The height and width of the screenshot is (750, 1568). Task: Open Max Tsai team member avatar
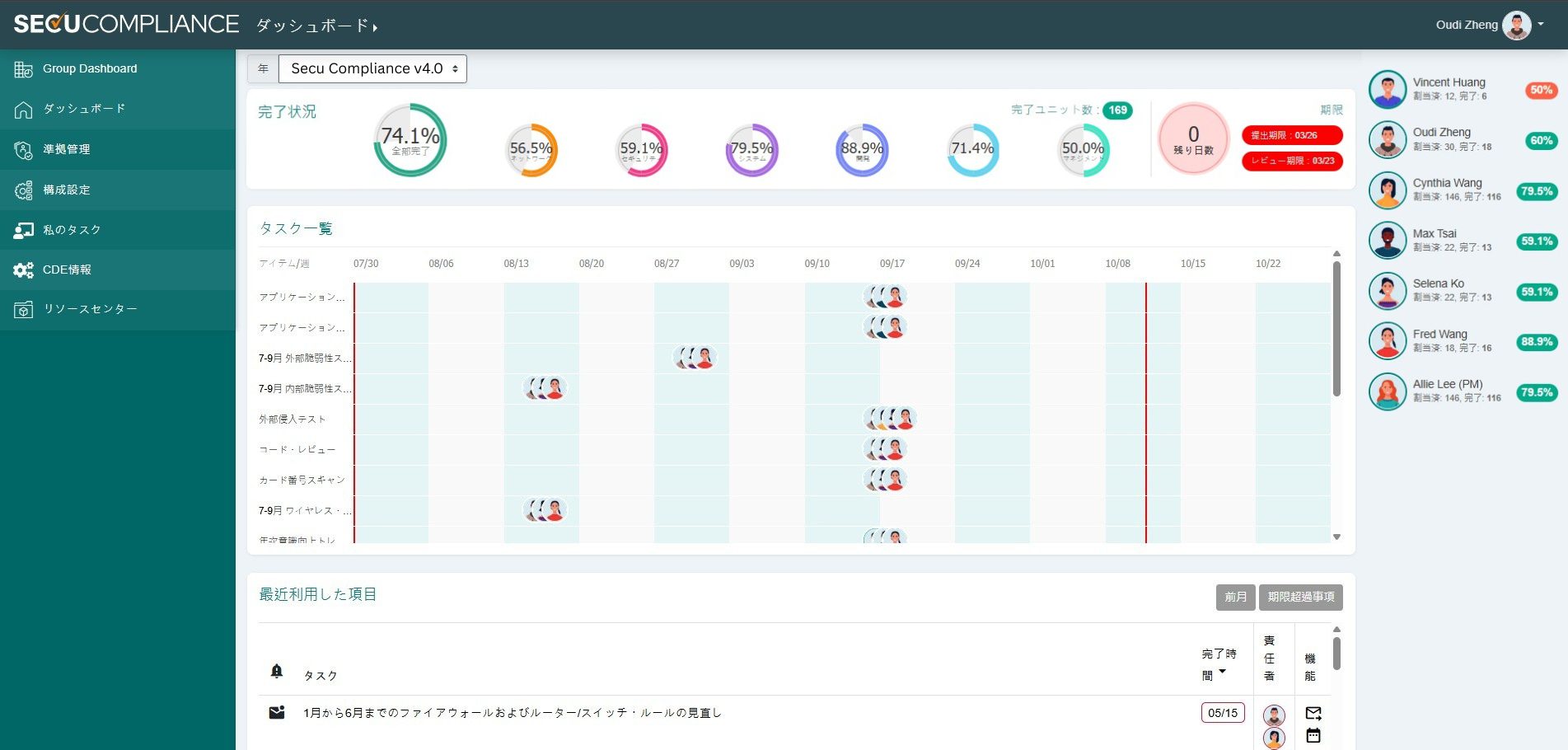[x=1388, y=241]
